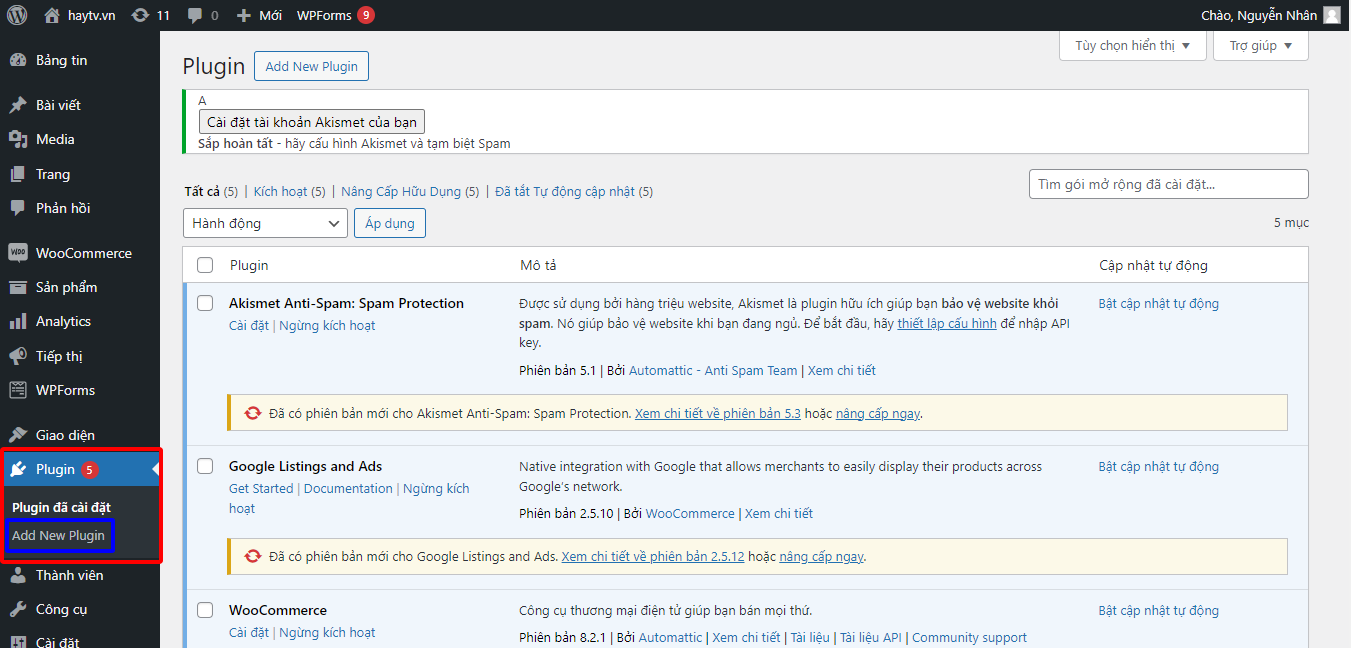The width and height of the screenshot is (1351, 648).
Task: Filter by Đã tắt Tự động cập nhật
Action: click(565, 191)
